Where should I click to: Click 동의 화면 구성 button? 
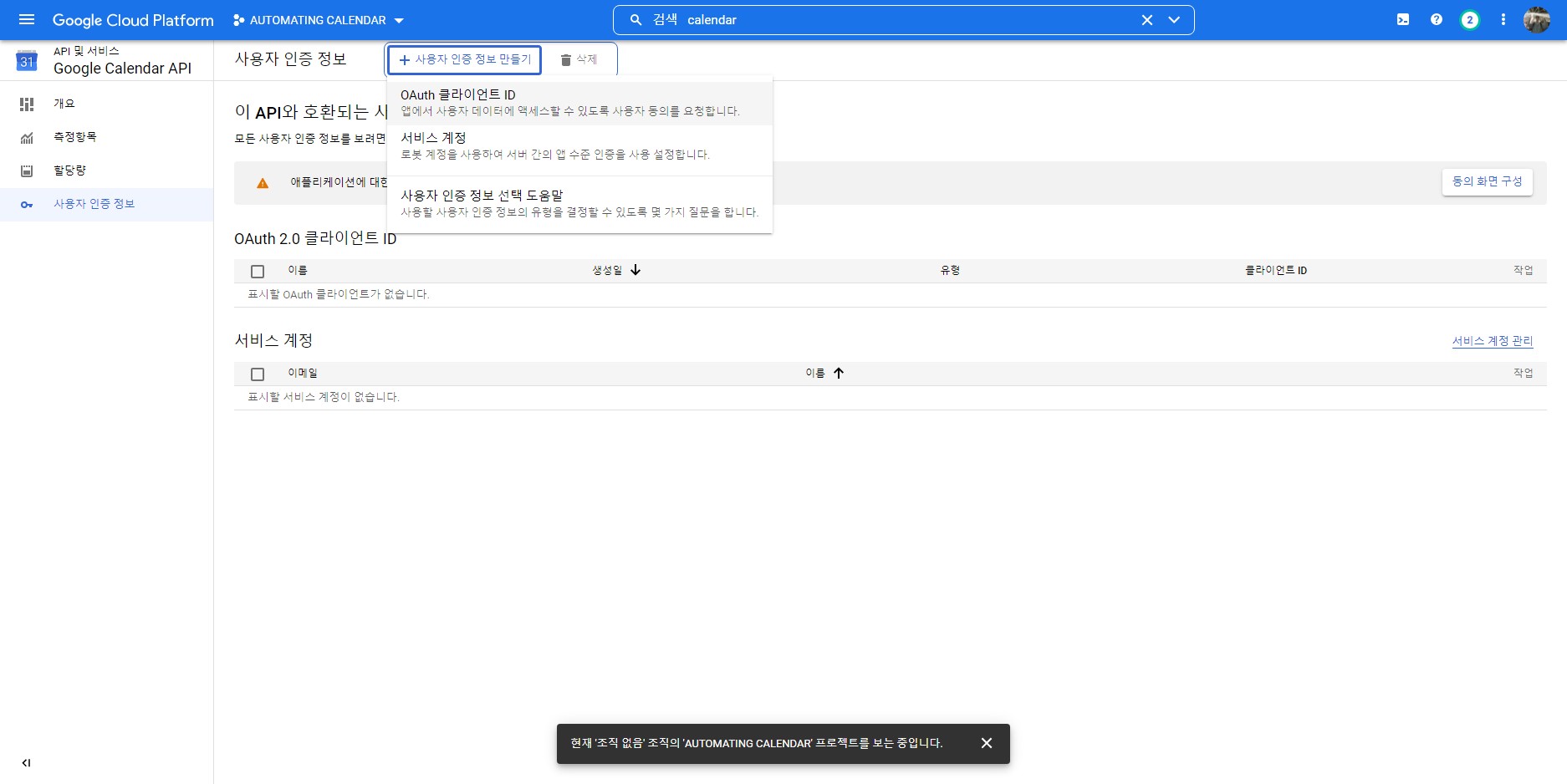(1487, 181)
